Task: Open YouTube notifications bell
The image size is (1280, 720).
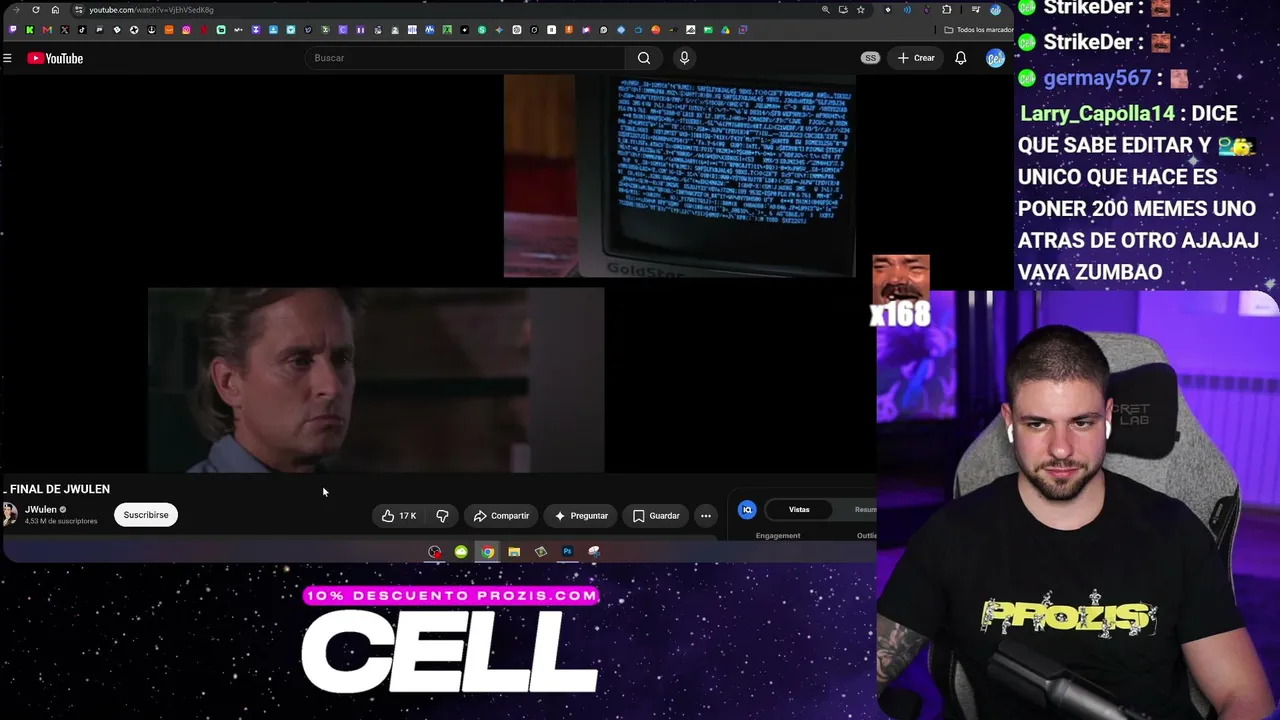Action: coord(960,58)
